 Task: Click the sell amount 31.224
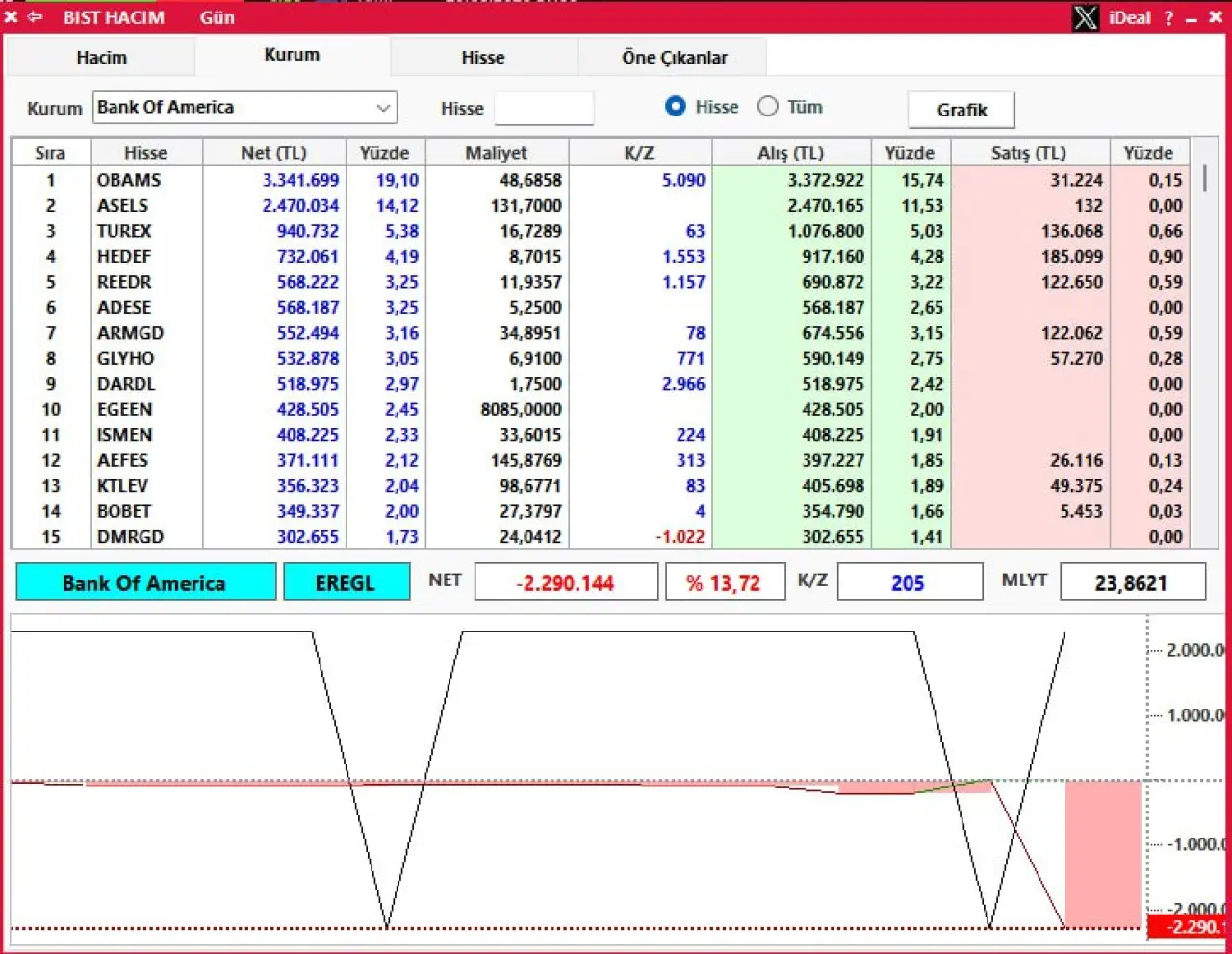tap(1076, 180)
